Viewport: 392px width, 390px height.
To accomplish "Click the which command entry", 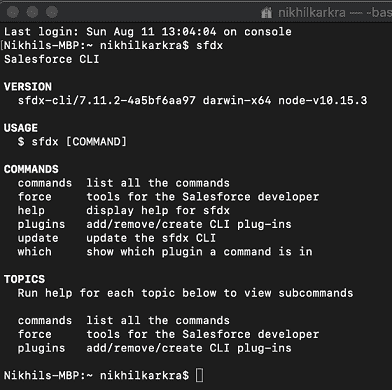I will (x=35, y=252).
